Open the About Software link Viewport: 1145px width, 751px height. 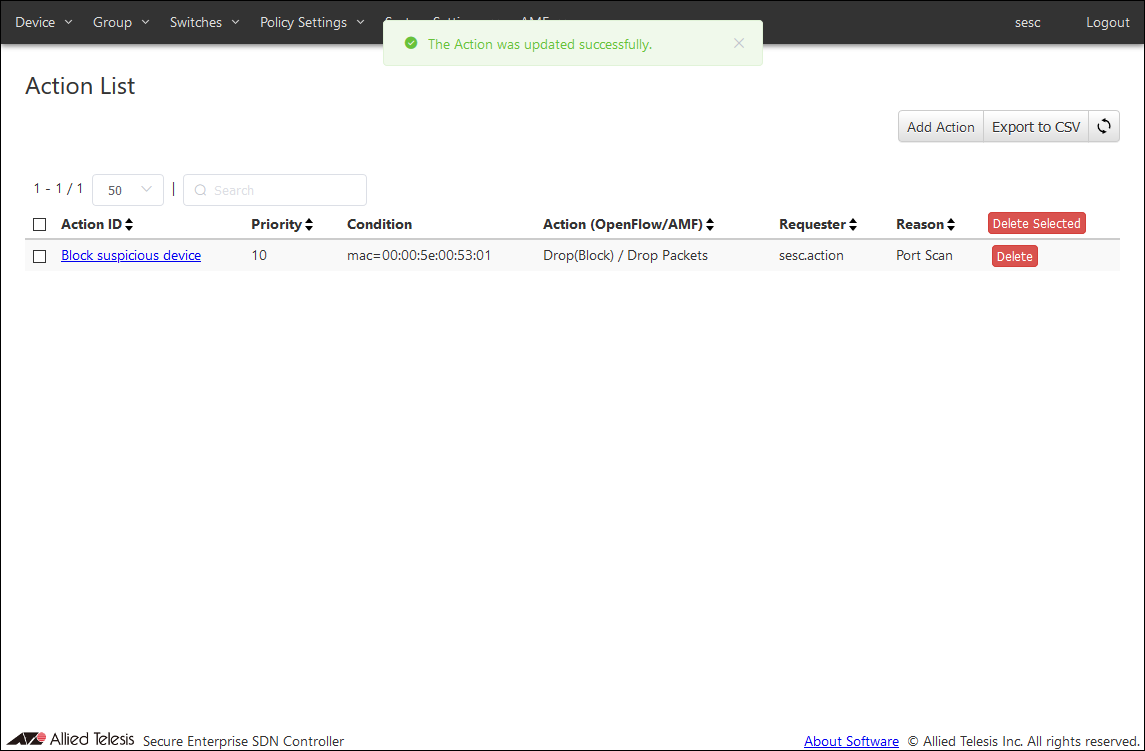851,741
